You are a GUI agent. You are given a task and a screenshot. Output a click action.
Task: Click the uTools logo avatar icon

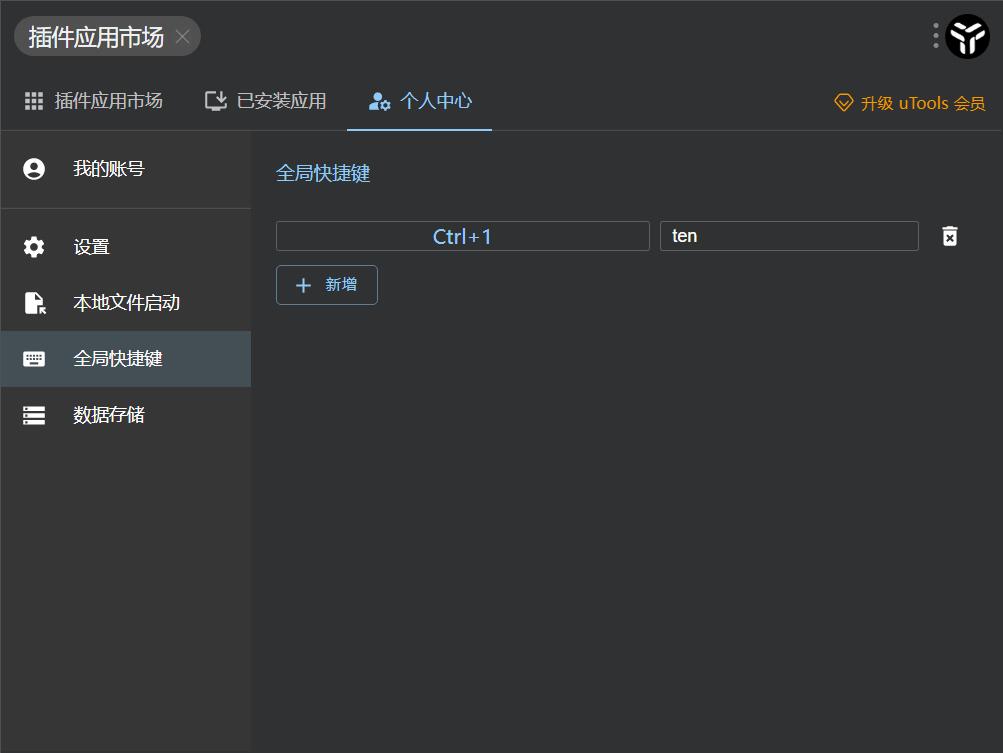click(x=967, y=36)
